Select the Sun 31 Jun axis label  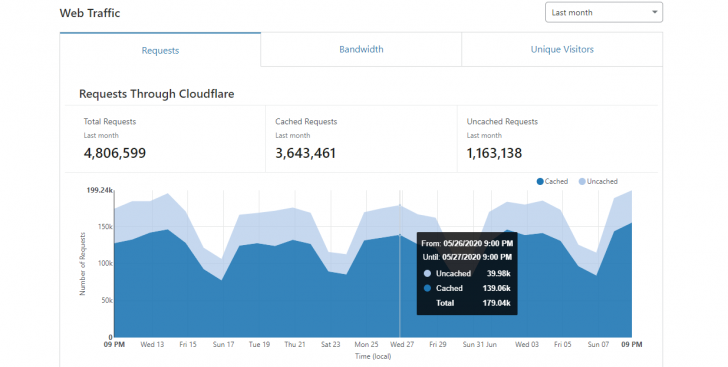pos(480,344)
